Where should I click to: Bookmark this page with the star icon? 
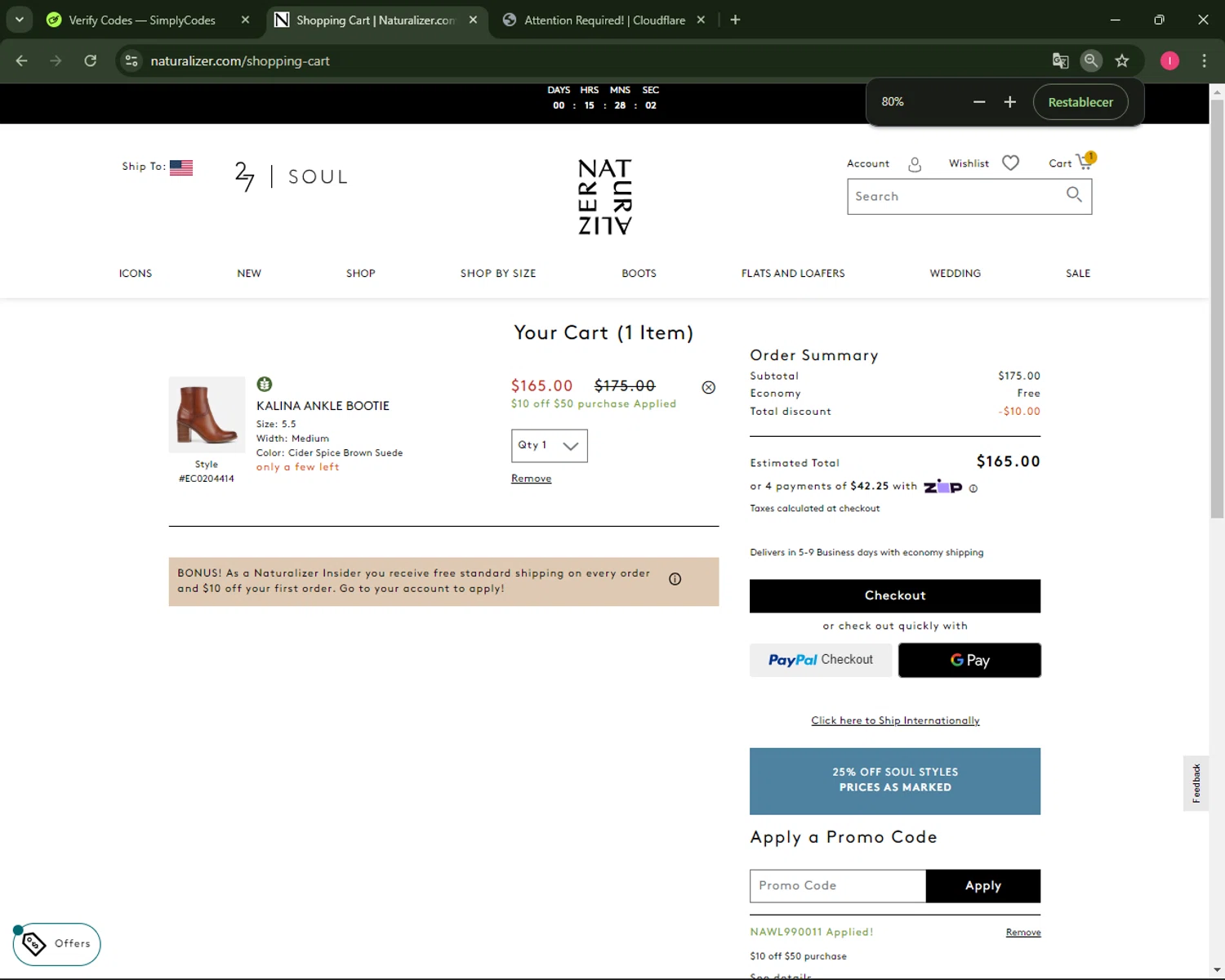[1122, 60]
